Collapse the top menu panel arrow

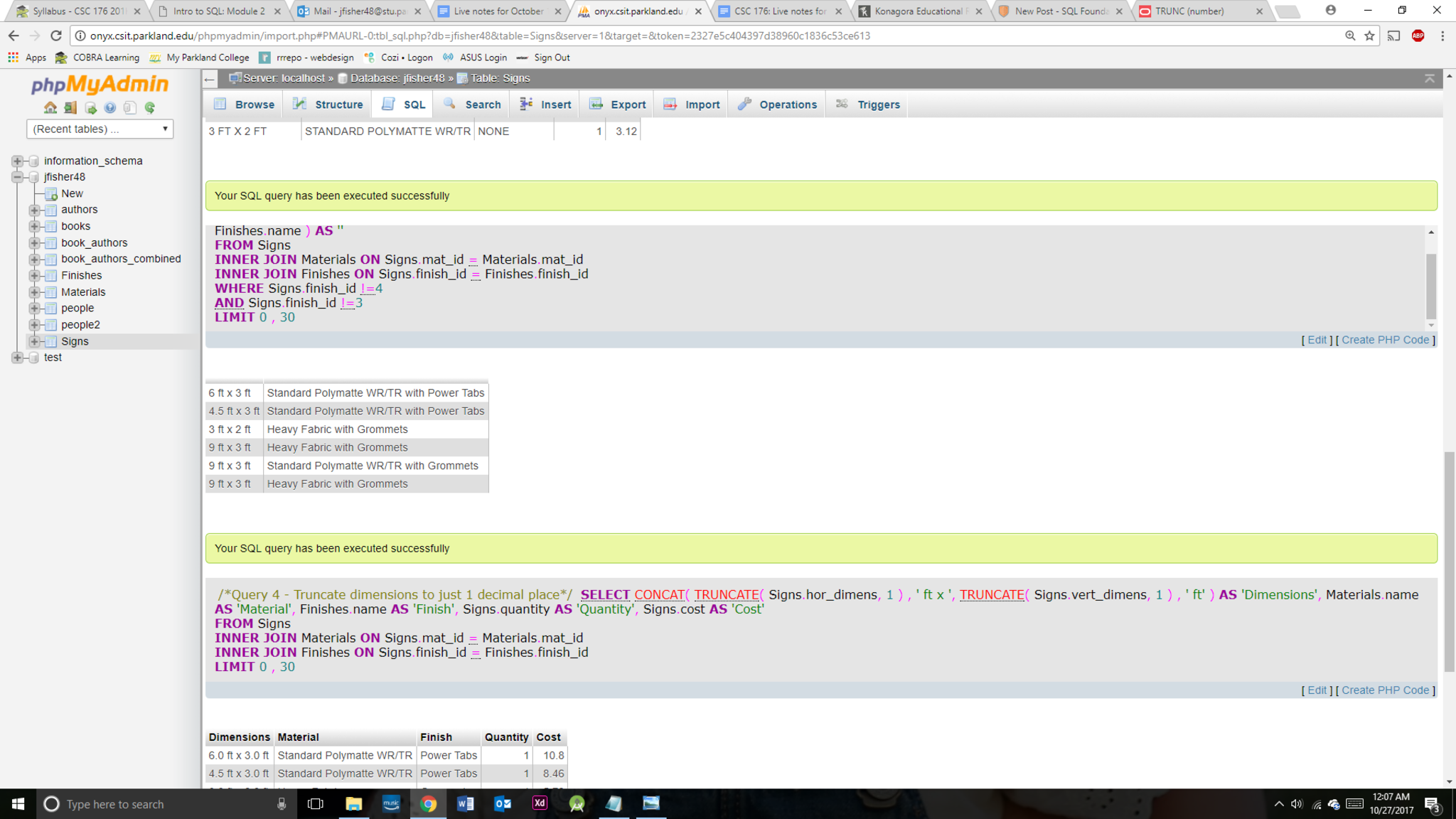tap(1429, 78)
